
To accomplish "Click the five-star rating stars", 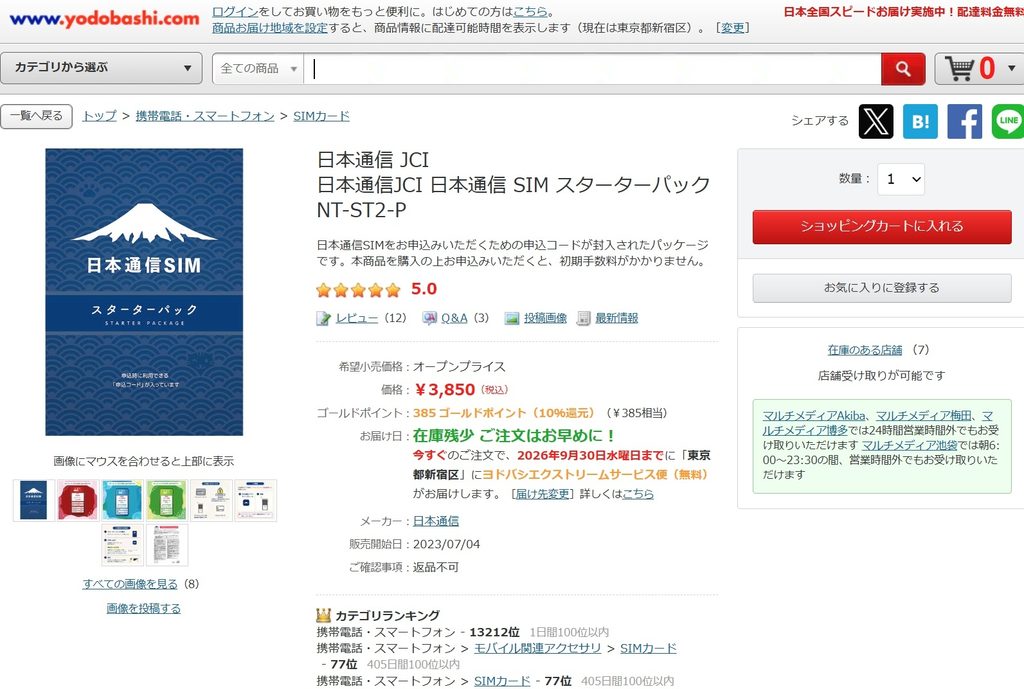I will pos(358,289).
